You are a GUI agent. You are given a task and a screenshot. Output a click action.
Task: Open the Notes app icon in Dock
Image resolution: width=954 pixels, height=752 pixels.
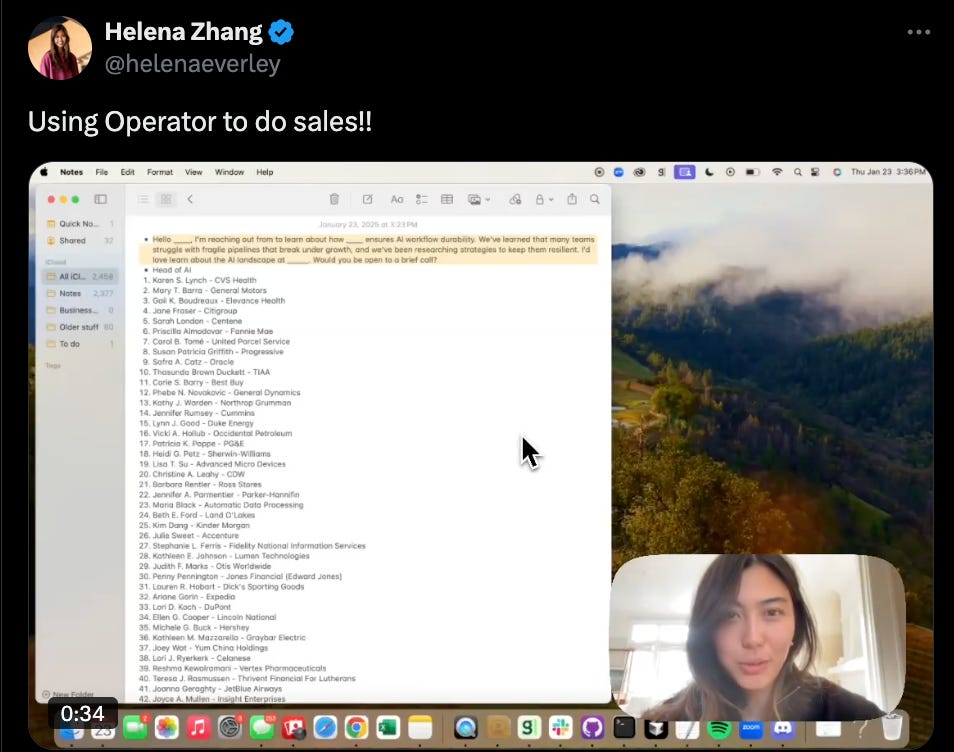coord(420,728)
